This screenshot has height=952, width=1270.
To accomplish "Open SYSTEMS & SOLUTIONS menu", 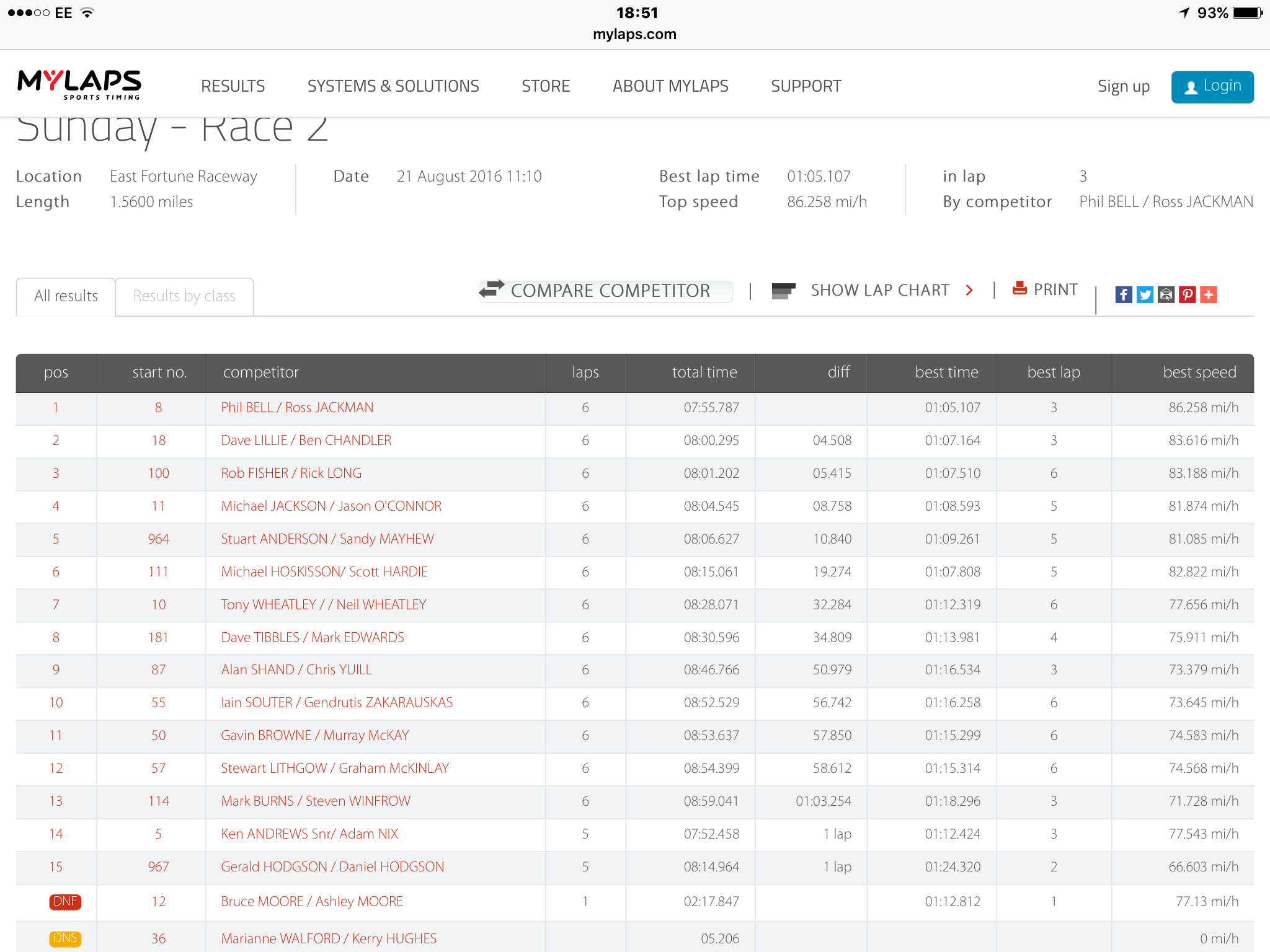I will 393,86.
